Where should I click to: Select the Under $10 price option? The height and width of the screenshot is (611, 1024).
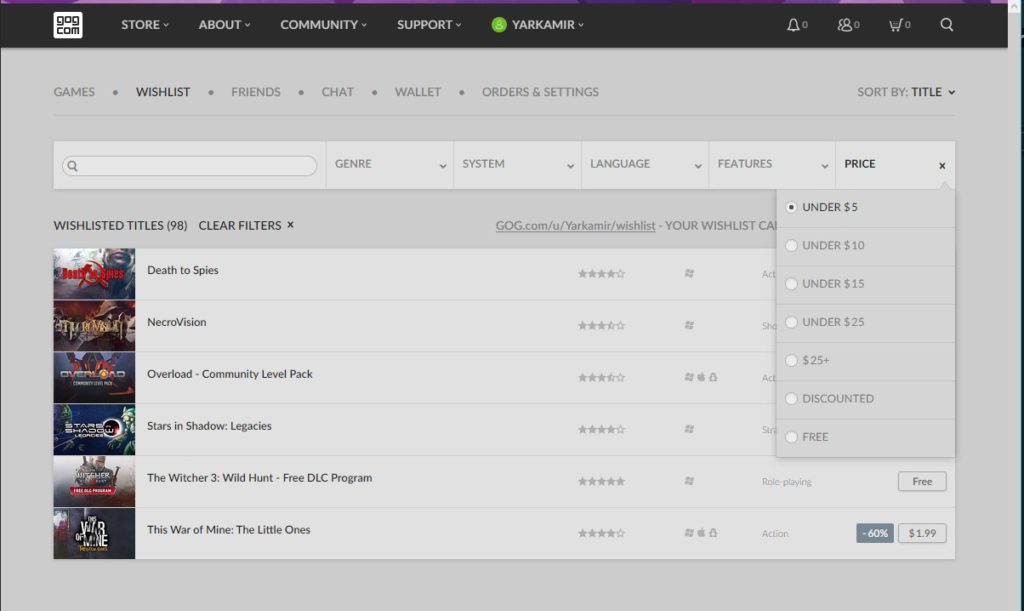pyautogui.click(x=865, y=245)
